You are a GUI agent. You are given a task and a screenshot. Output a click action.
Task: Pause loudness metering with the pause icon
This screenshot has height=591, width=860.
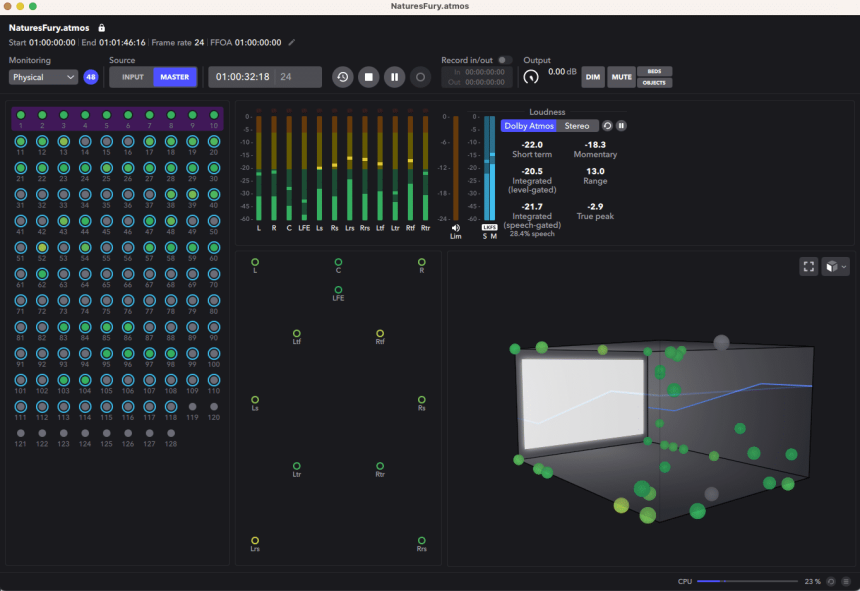[621, 125]
